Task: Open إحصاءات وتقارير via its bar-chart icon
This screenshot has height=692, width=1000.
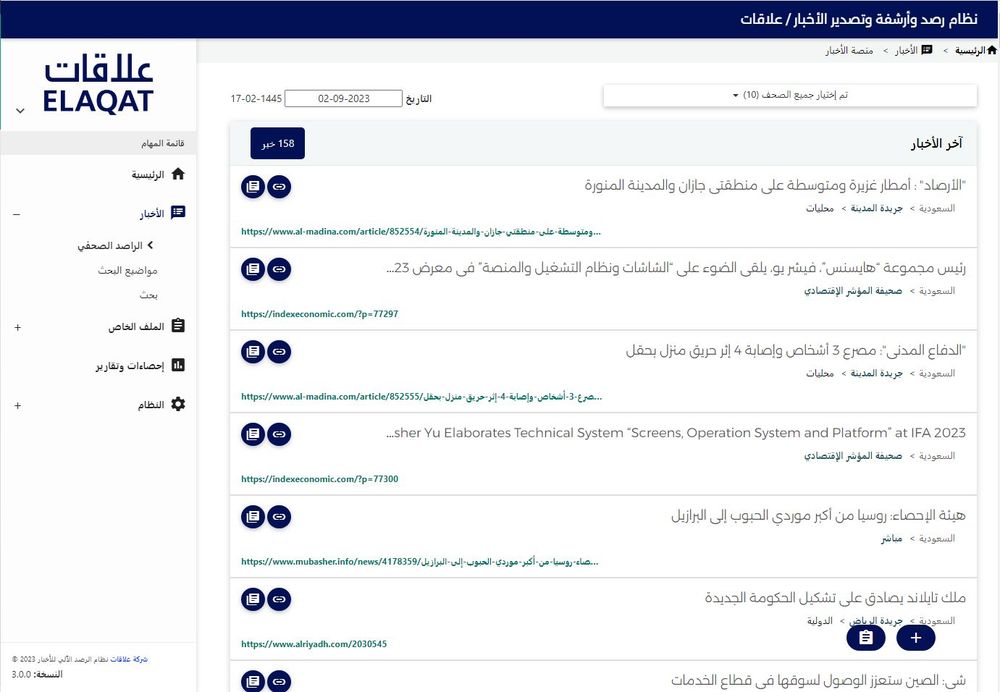Action: pos(180,364)
